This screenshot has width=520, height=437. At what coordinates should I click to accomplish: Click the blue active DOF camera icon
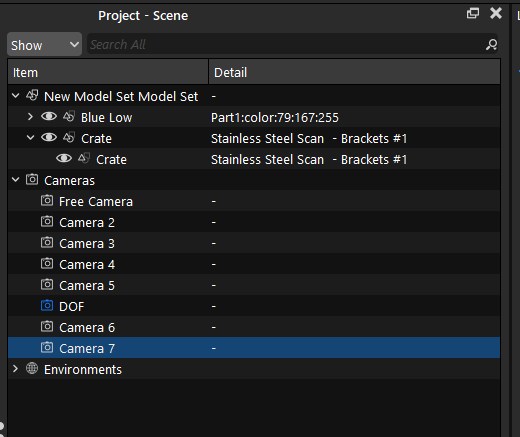pyautogui.click(x=47, y=305)
